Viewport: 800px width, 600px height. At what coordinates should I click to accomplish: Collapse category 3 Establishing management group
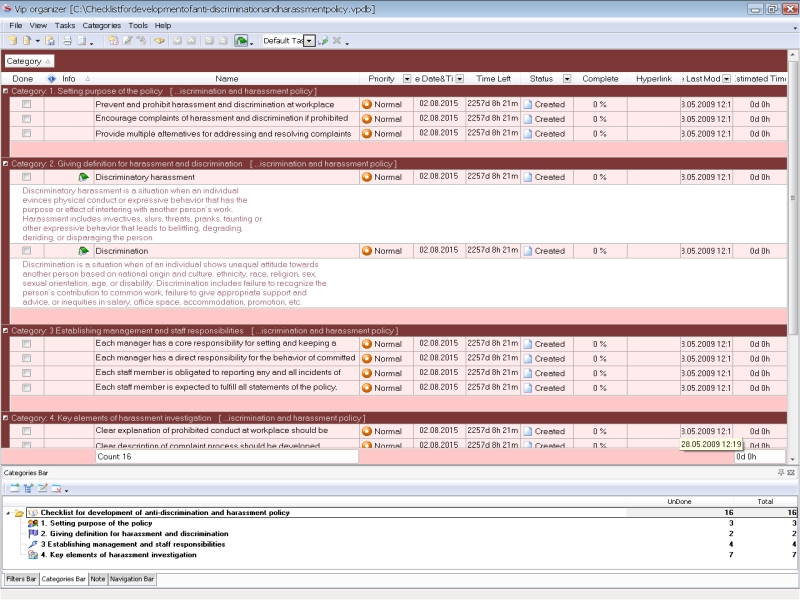pos(6,331)
